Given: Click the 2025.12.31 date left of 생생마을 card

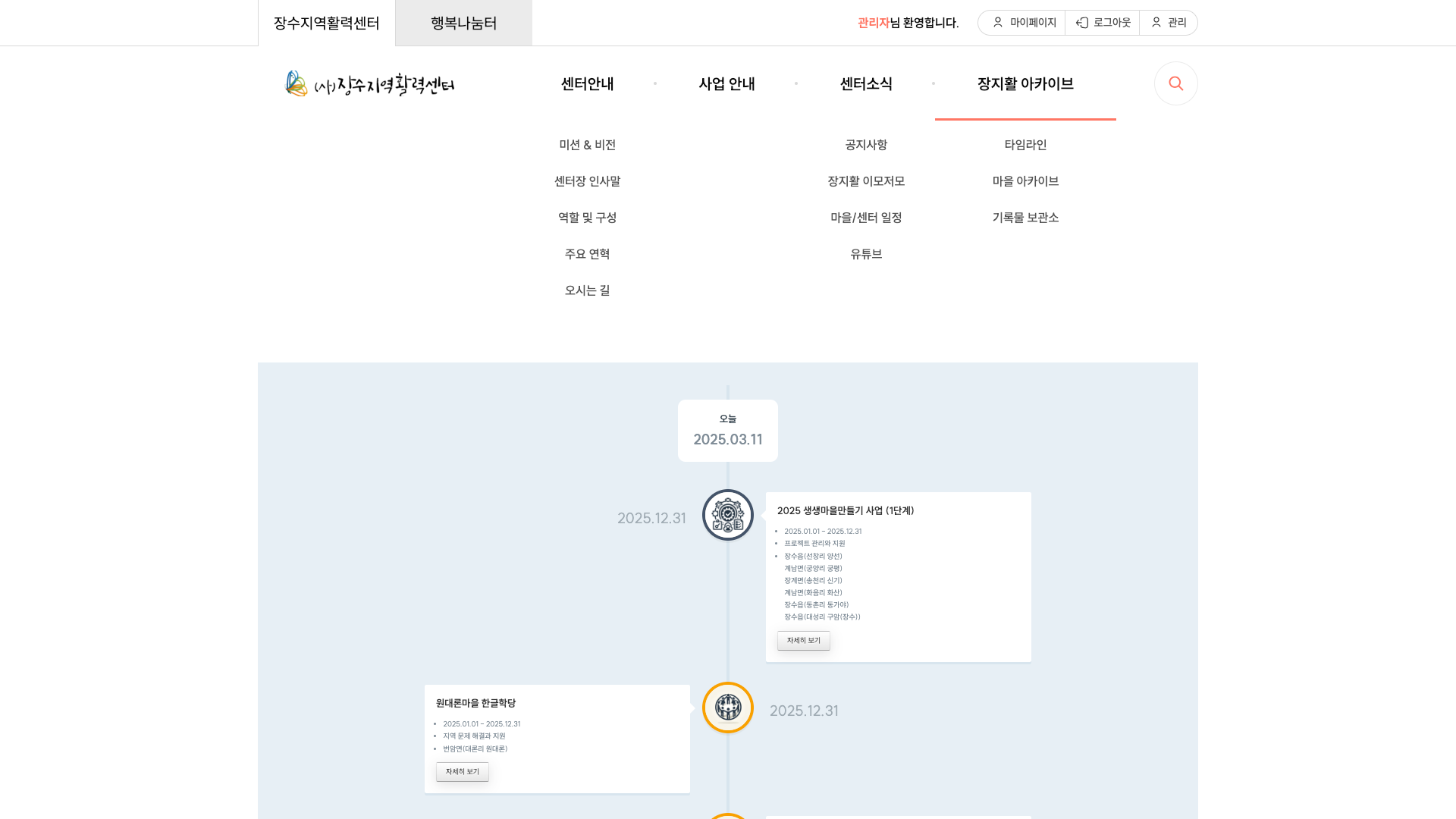Looking at the screenshot, I should 651,518.
